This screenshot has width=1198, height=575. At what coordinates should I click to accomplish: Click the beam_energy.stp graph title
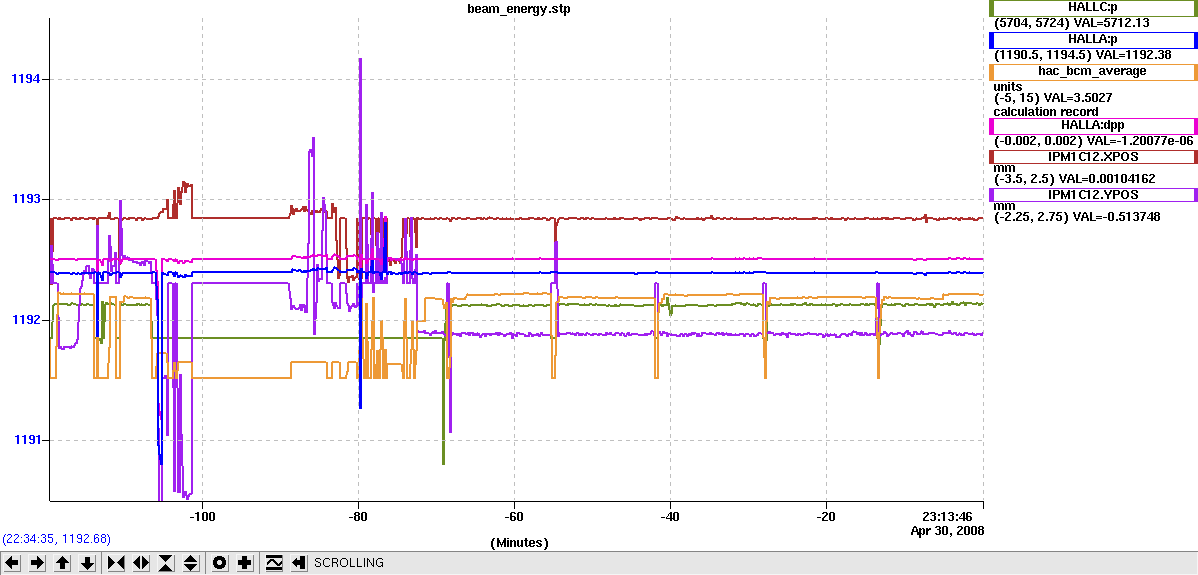519,10
